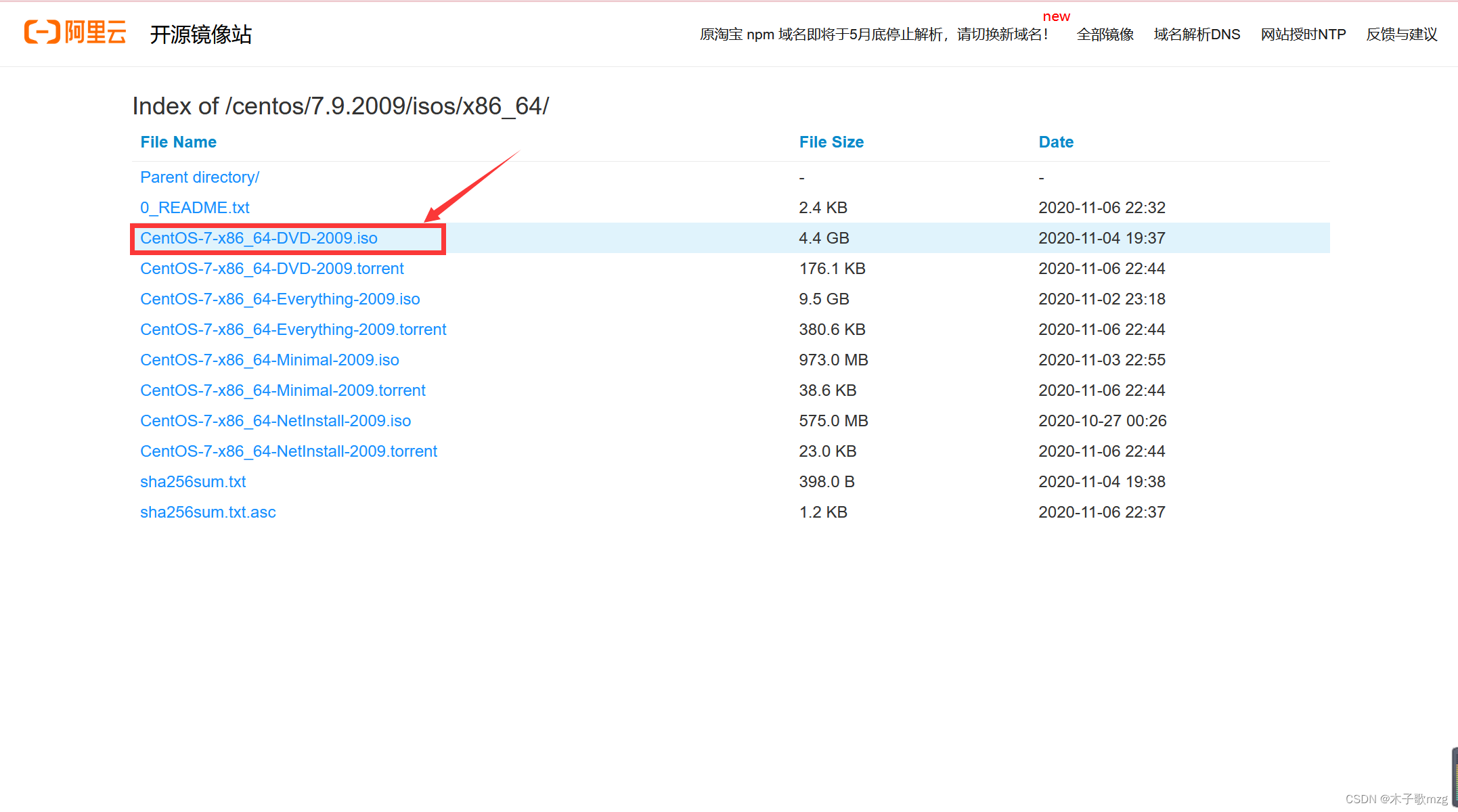Click the Aliyun logo icon
This screenshot has width=1458, height=812.
75,32
